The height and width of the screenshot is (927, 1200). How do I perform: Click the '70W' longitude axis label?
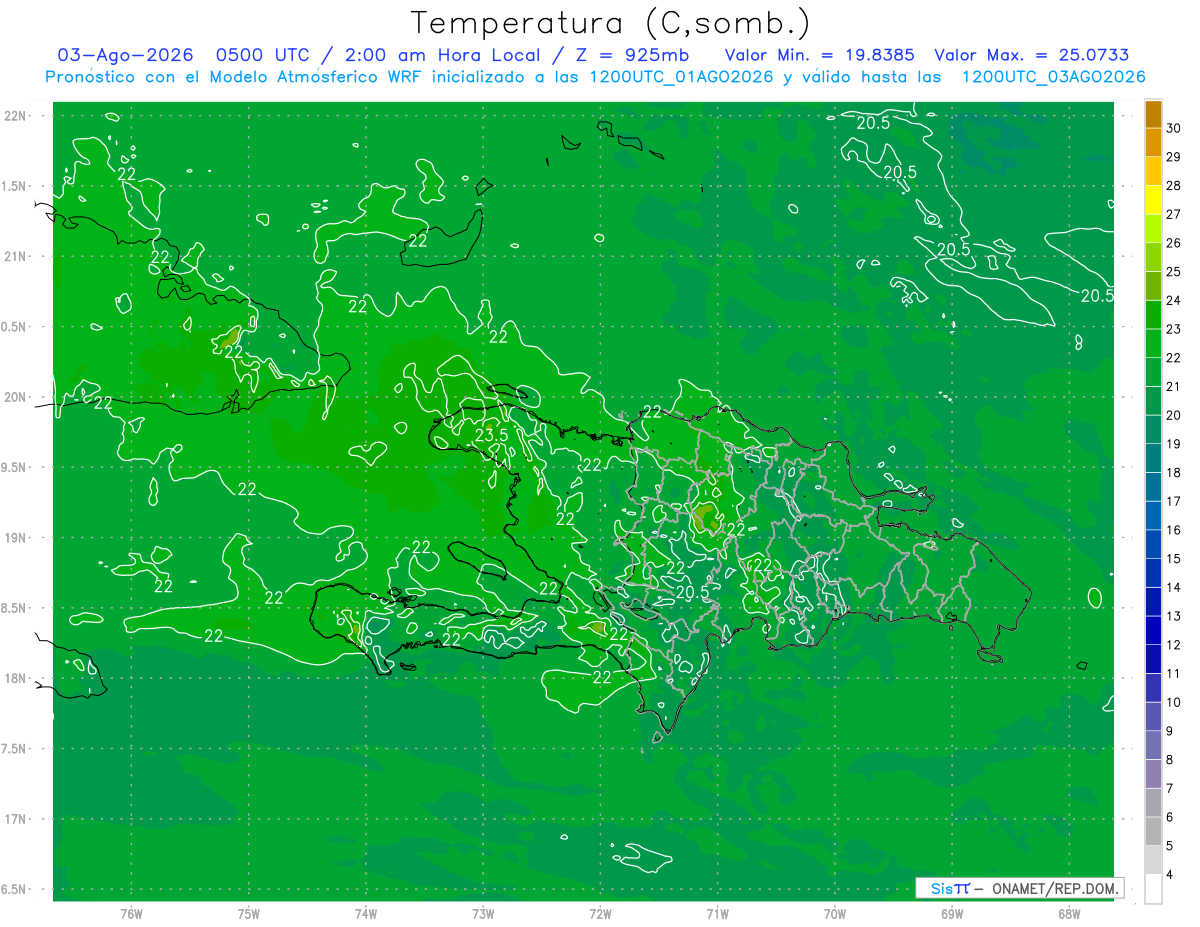point(835,914)
